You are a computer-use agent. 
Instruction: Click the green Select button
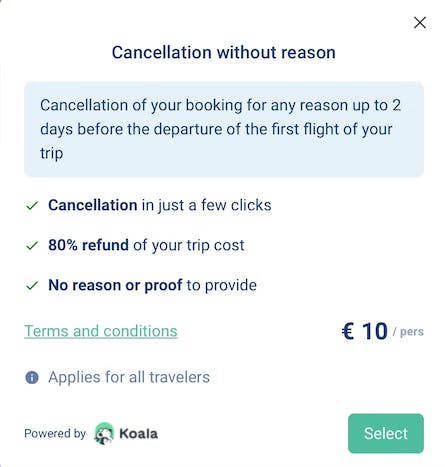pos(386,433)
